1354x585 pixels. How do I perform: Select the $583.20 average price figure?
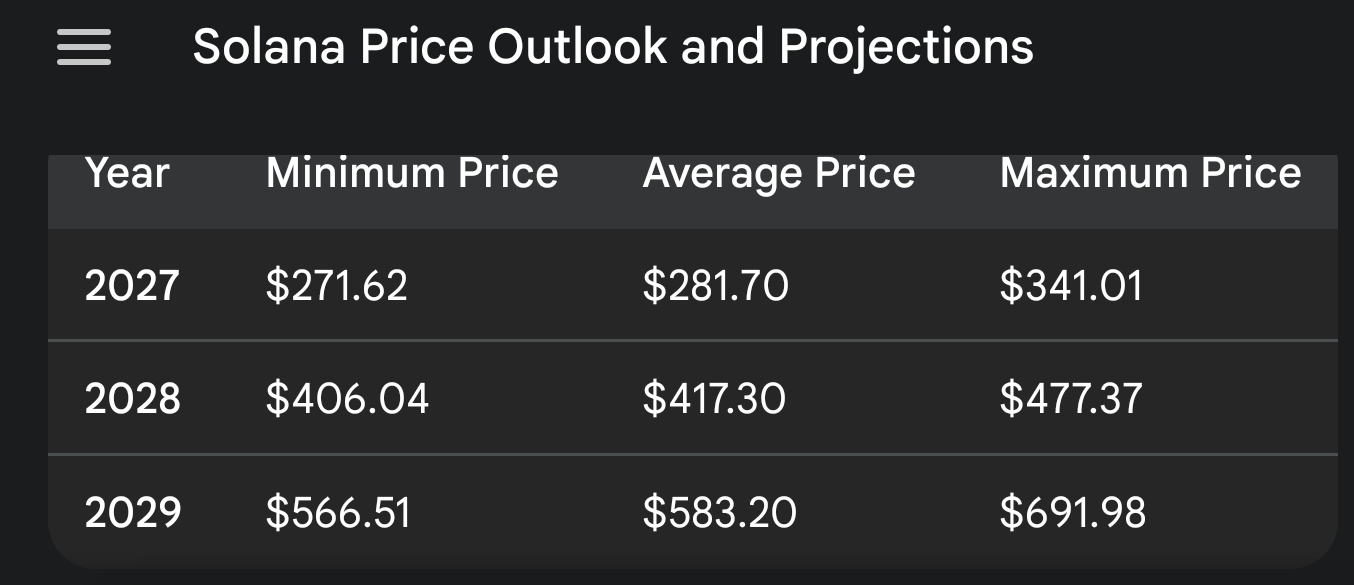[719, 513]
